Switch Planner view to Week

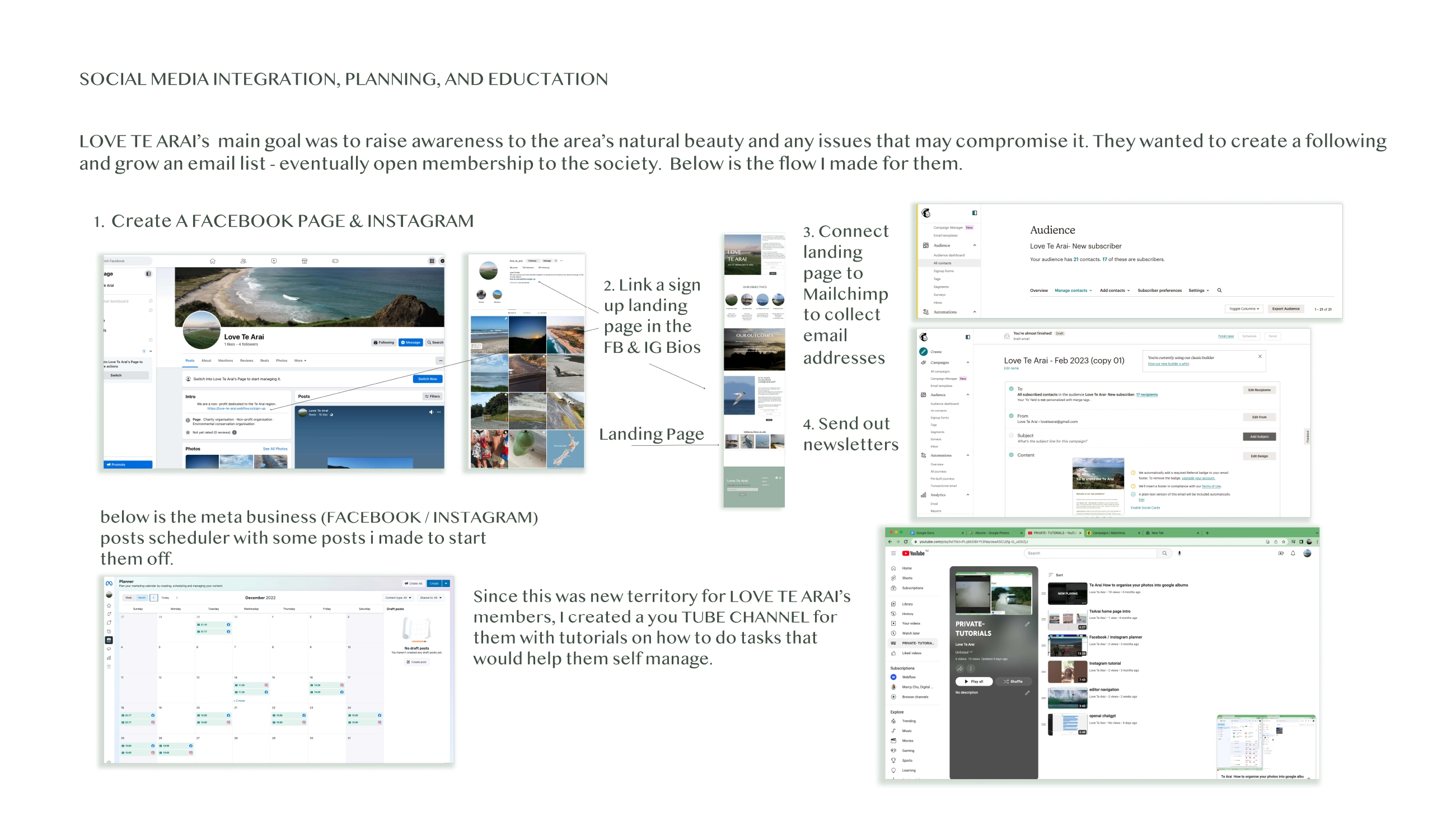click(128, 597)
